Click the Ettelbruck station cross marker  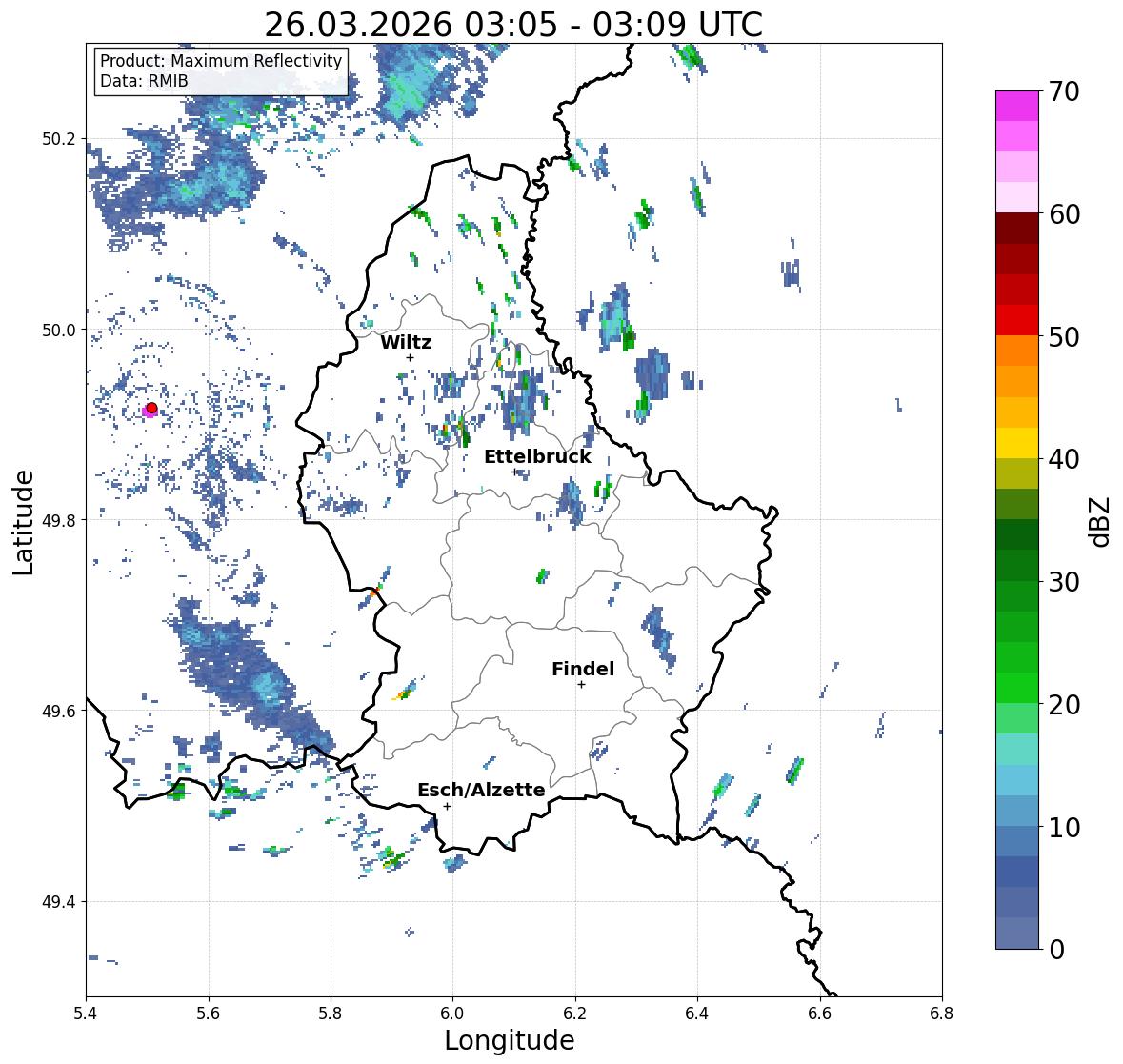[514, 472]
